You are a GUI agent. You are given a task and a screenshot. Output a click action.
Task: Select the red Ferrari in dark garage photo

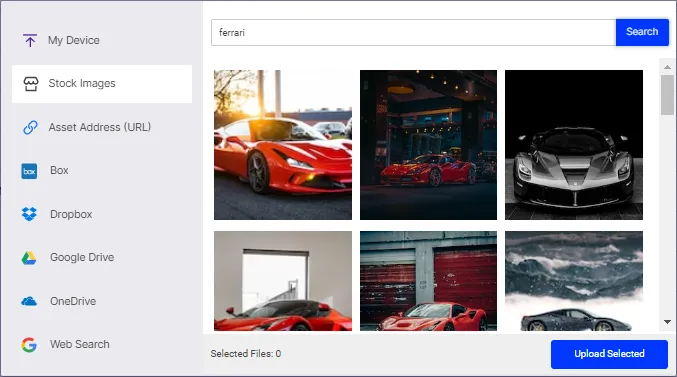click(428, 145)
